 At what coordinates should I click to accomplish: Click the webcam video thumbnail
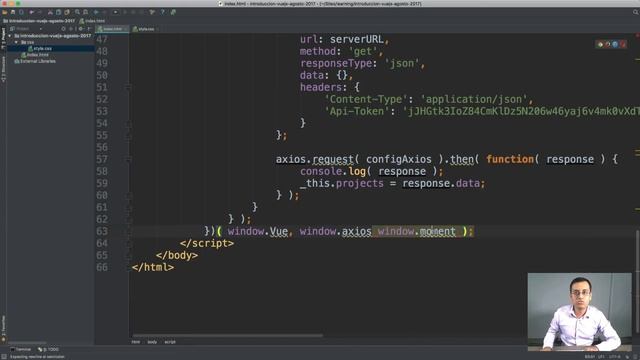tap(580, 312)
